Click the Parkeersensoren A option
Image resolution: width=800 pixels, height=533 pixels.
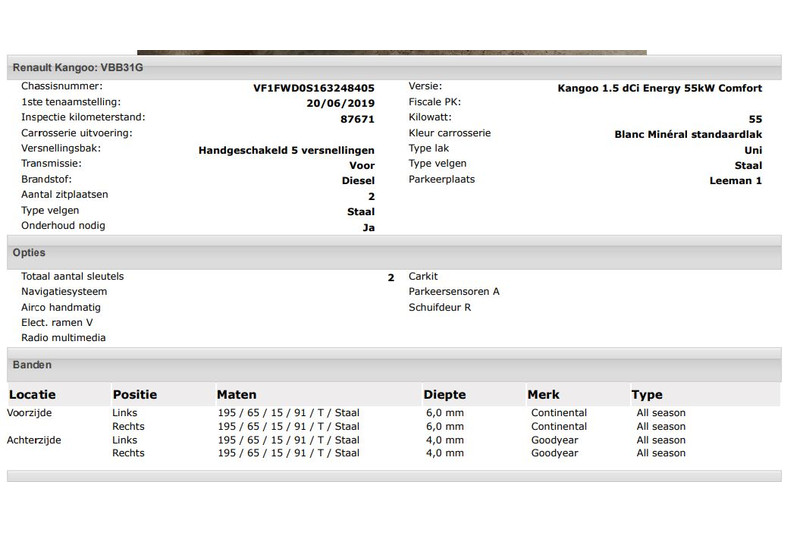tap(454, 292)
